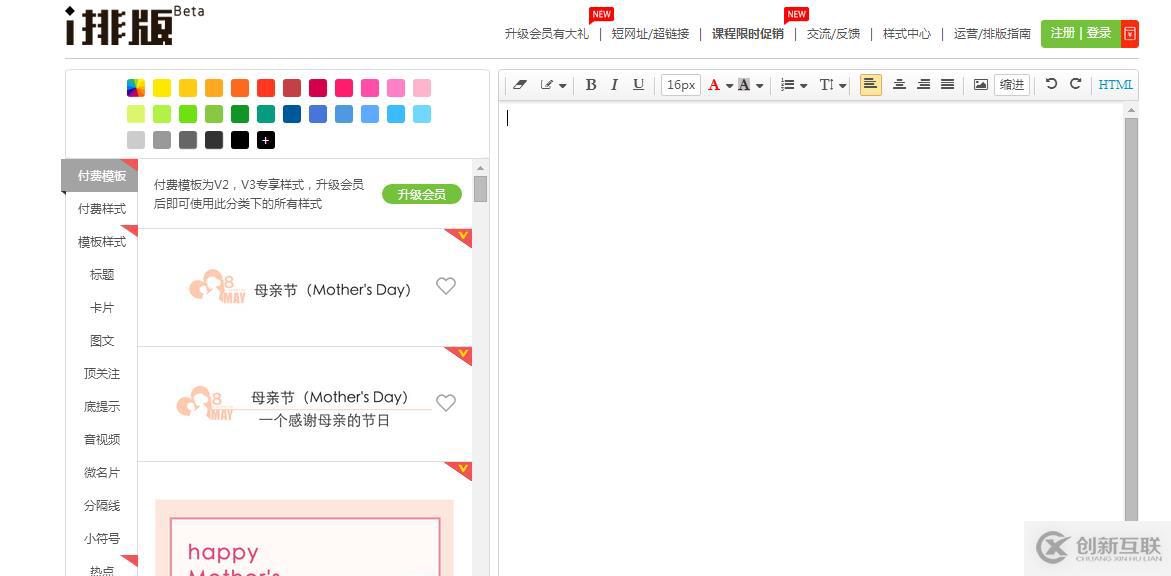
Task: Open 短网址/超链接 link
Action: tap(650, 34)
